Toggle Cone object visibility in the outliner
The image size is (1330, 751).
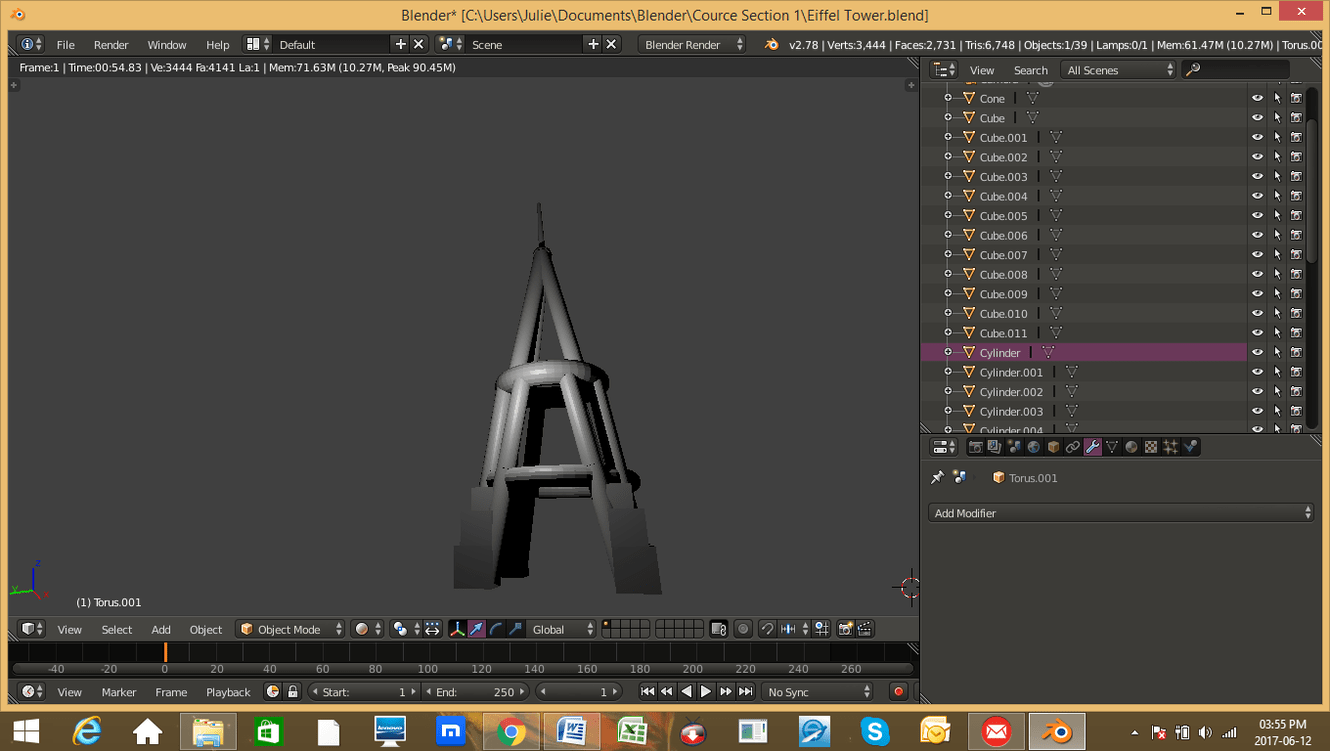tap(1257, 98)
